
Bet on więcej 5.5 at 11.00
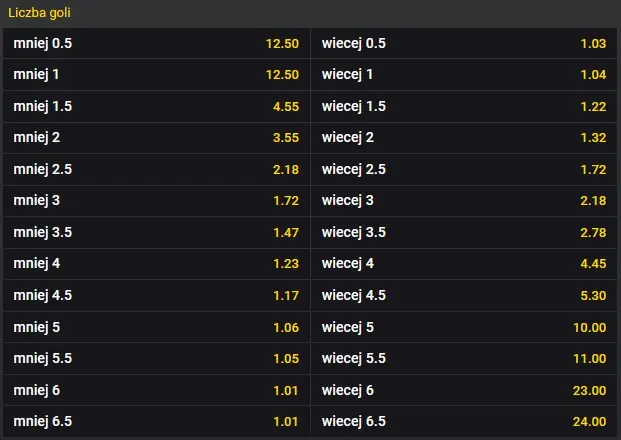pos(464,360)
